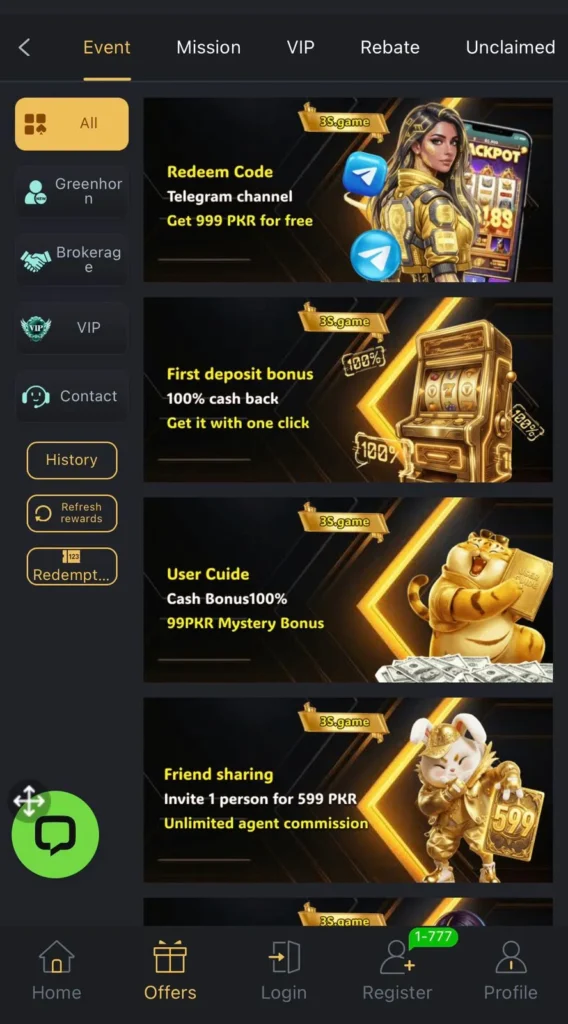The height and width of the screenshot is (1024, 568).
Task: Tap the Login door icon
Action: pyautogui.click(x=284, y=957)
